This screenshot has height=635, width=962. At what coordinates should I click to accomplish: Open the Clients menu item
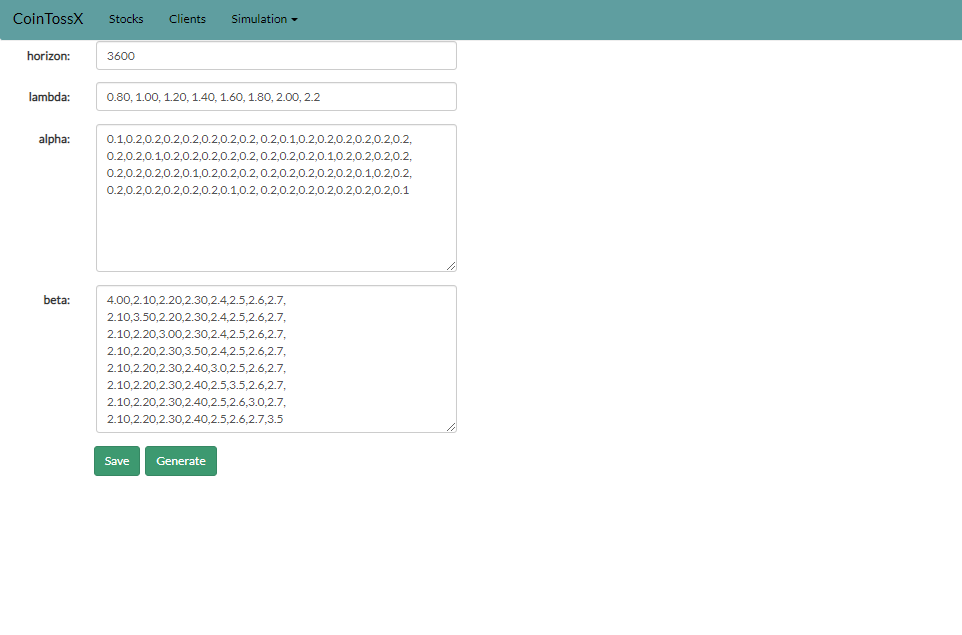187,19
